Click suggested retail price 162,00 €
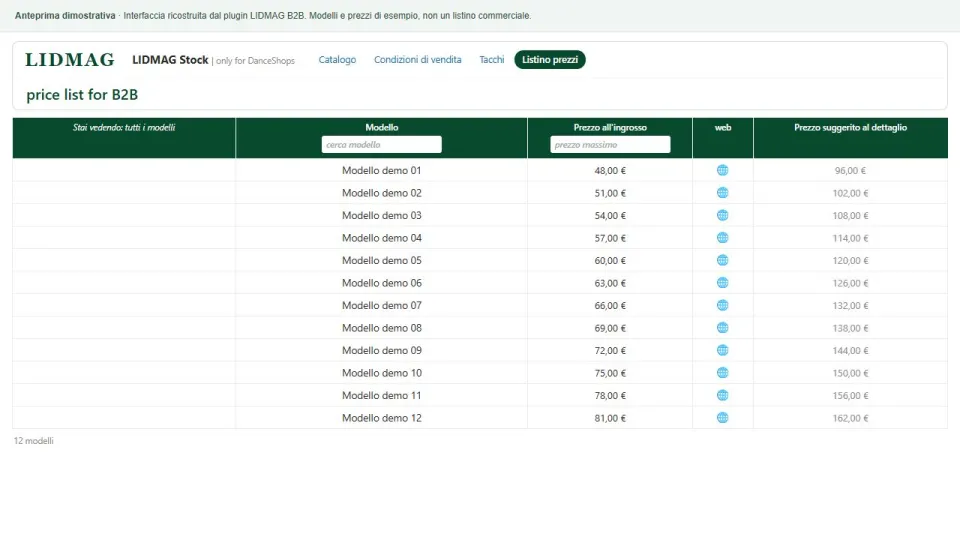The image size is (960, 540). click(x=850, y=418)
